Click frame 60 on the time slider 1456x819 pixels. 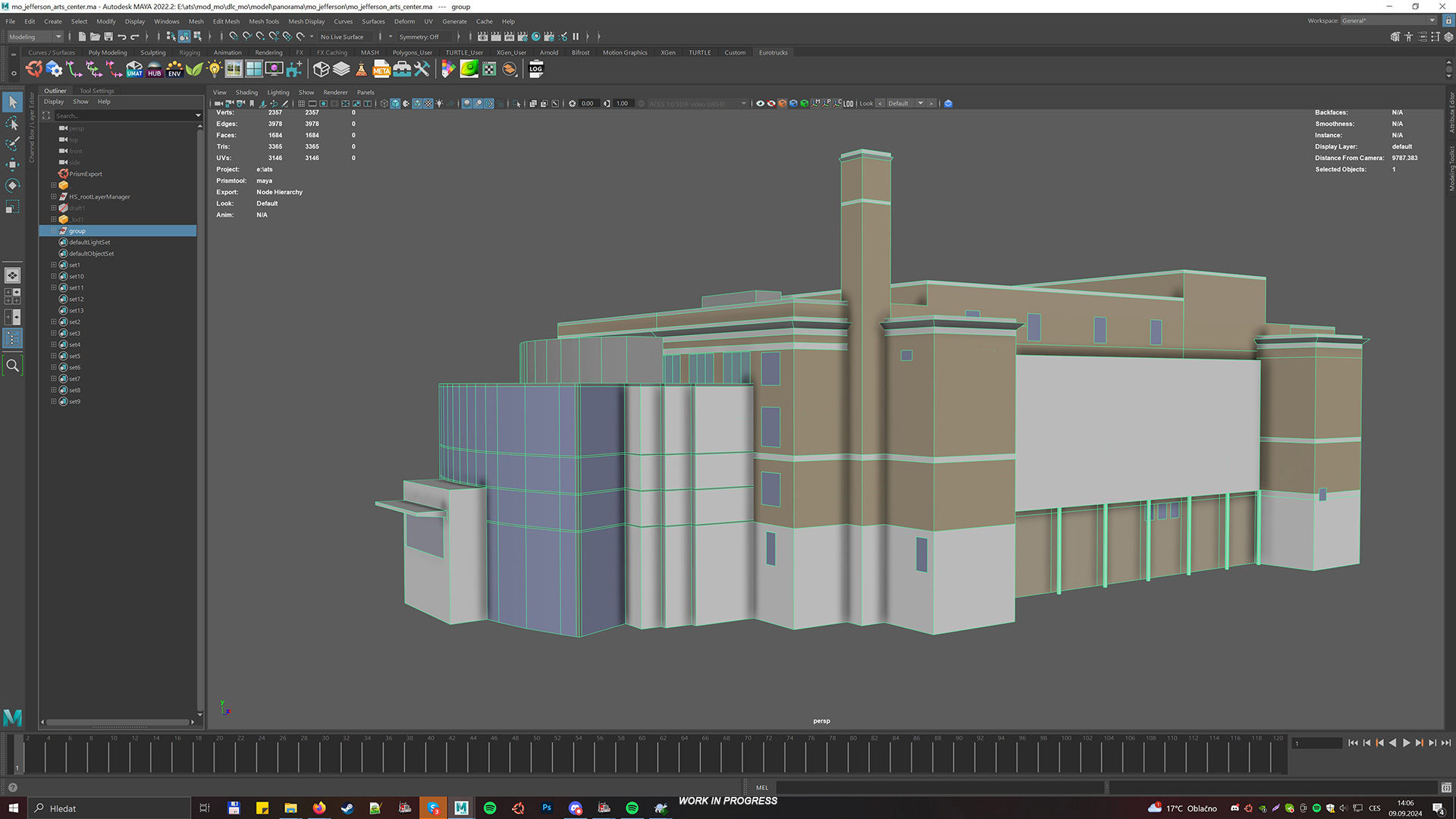[x=642, y=753]
